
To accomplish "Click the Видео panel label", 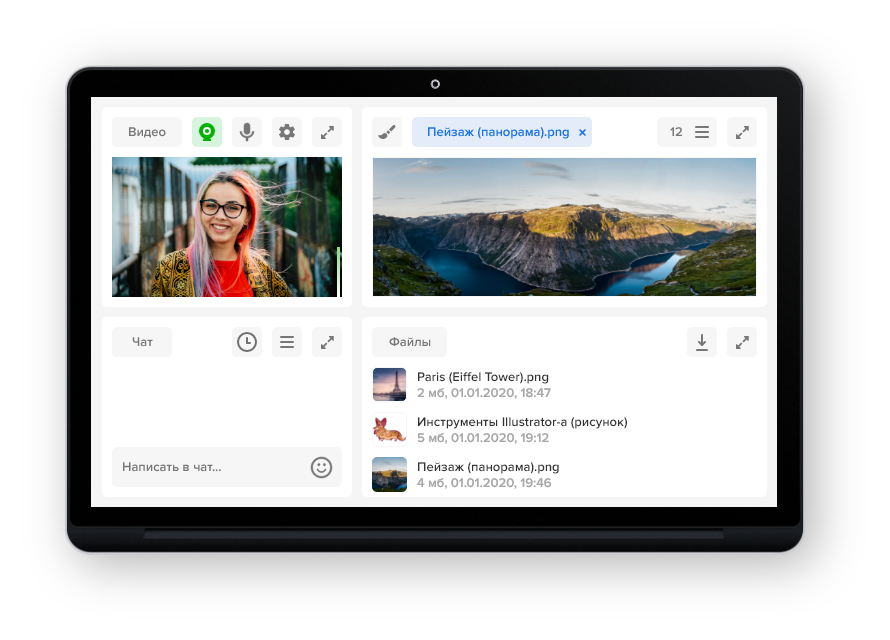I will (x=147, y=132).
